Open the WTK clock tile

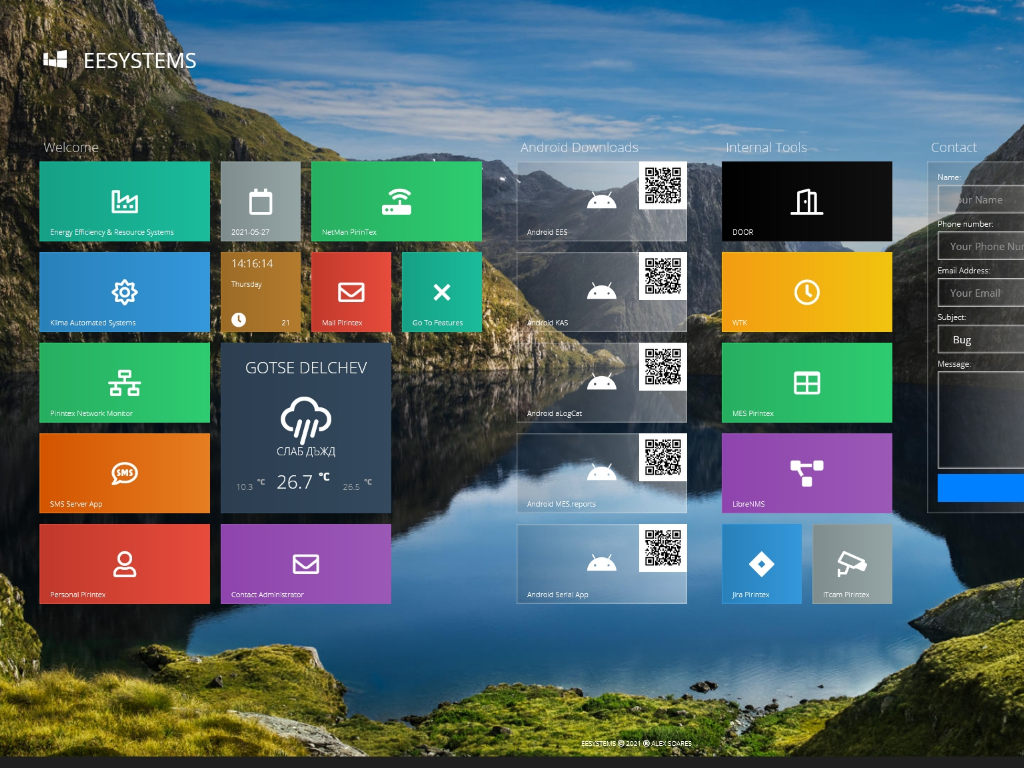(x=807, y=292)
